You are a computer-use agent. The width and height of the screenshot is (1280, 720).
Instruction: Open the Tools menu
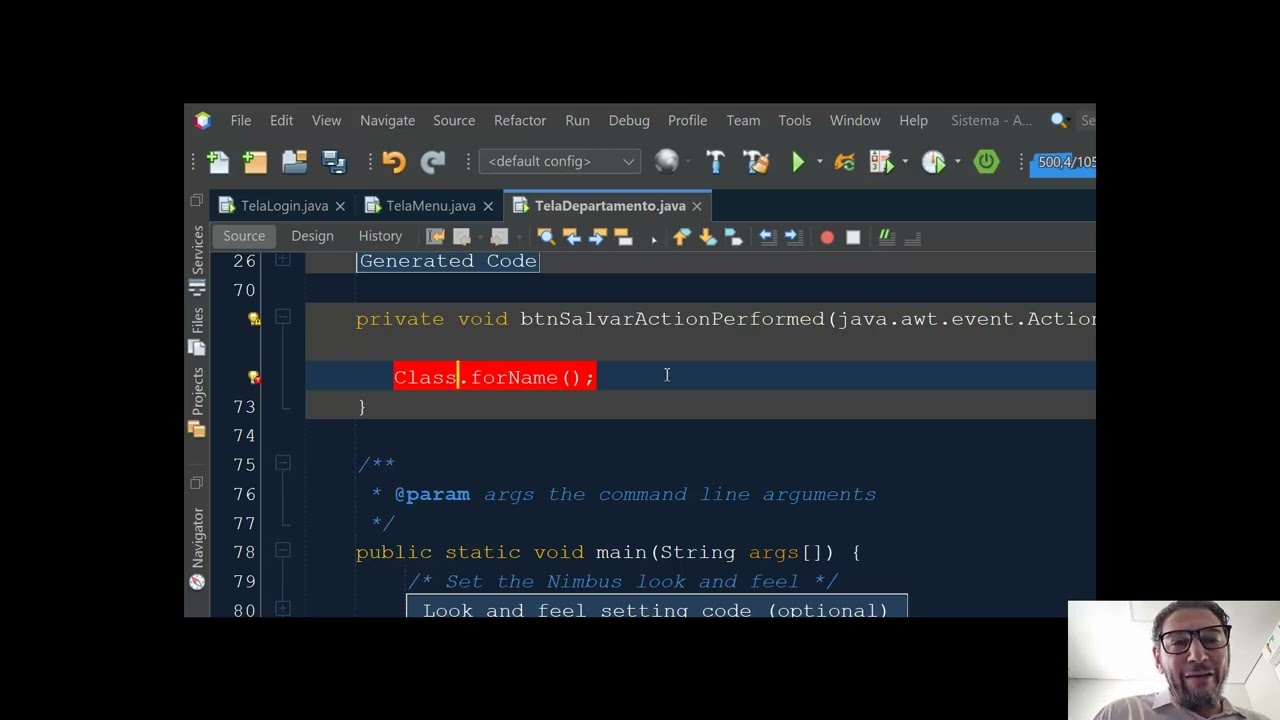[795, 120]
